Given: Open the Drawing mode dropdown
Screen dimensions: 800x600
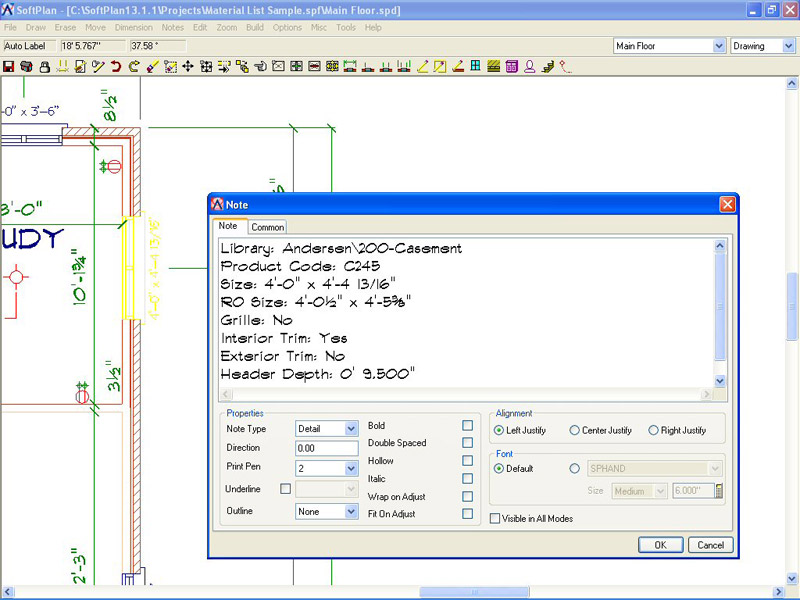Looking at the screenshot, I should 788,46.
